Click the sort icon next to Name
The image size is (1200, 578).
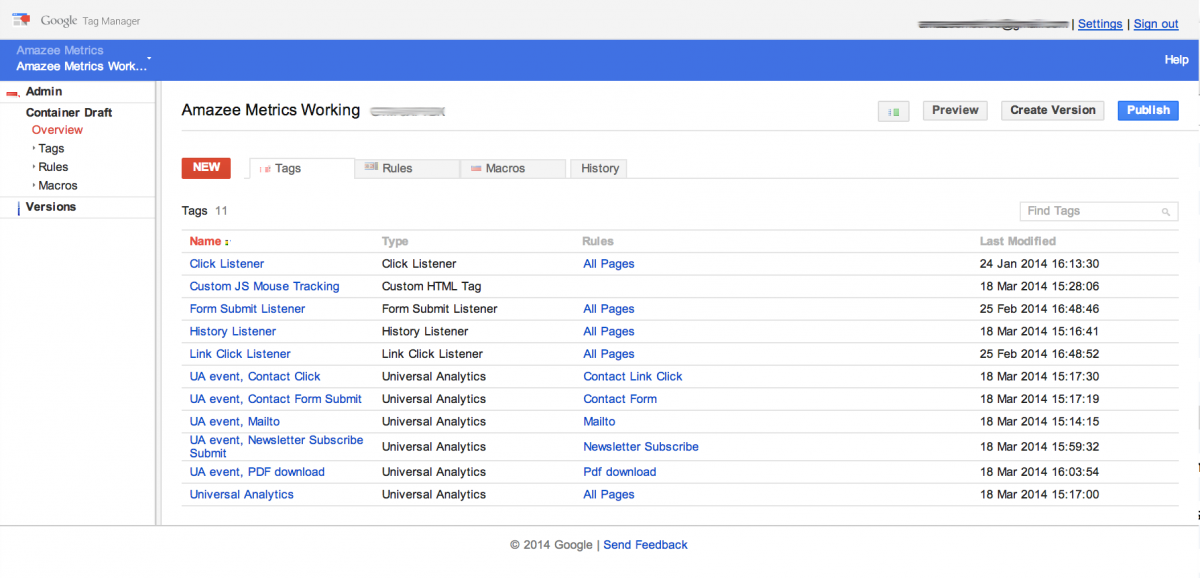227,242
